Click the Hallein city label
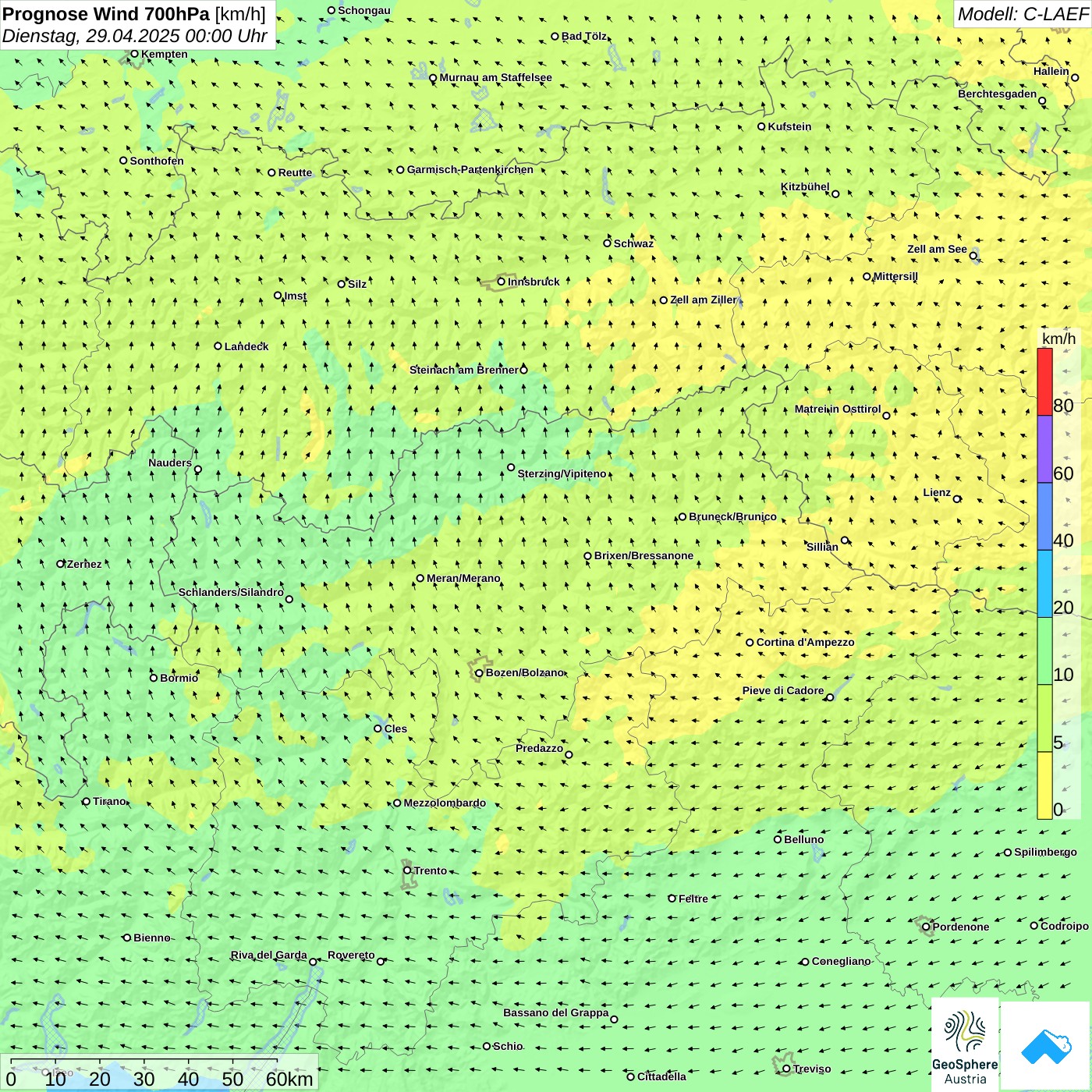This screenshot has height=1092, width=1092. (1051, 71)
